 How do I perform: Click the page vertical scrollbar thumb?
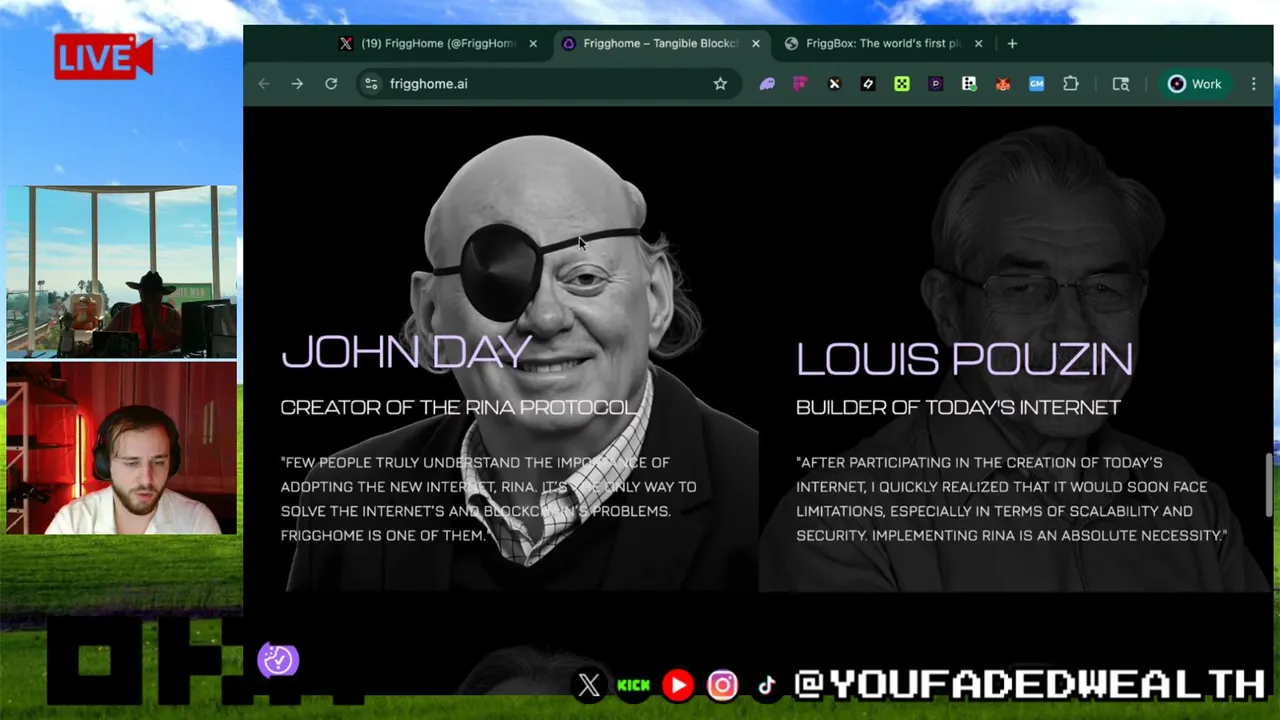coord(1269,487)
